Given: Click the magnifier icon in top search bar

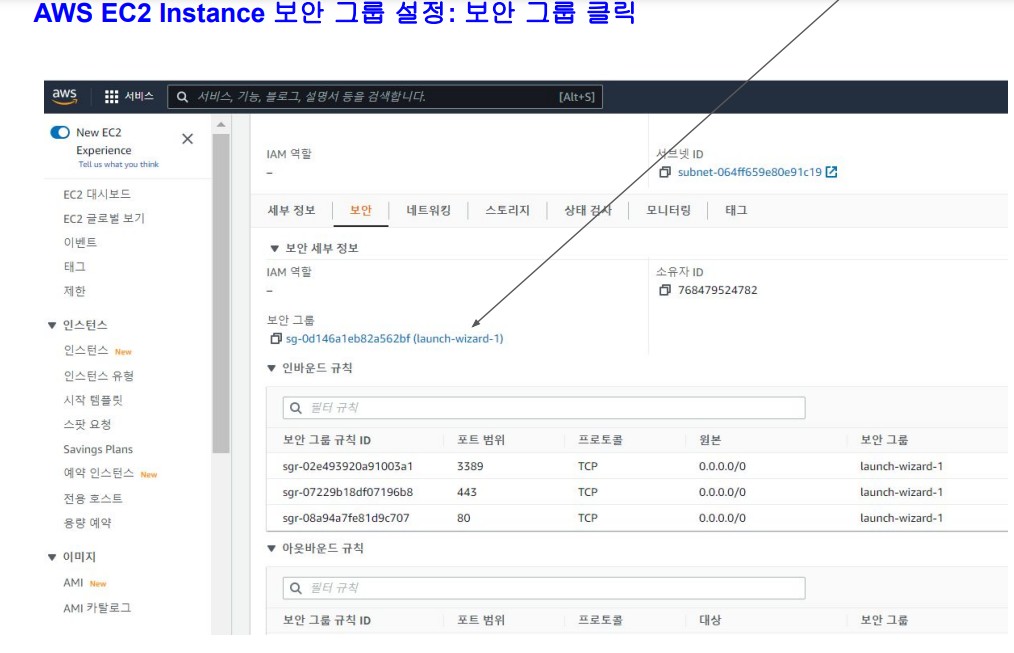Looking at the screenshot, I should (x=182, y=97).
